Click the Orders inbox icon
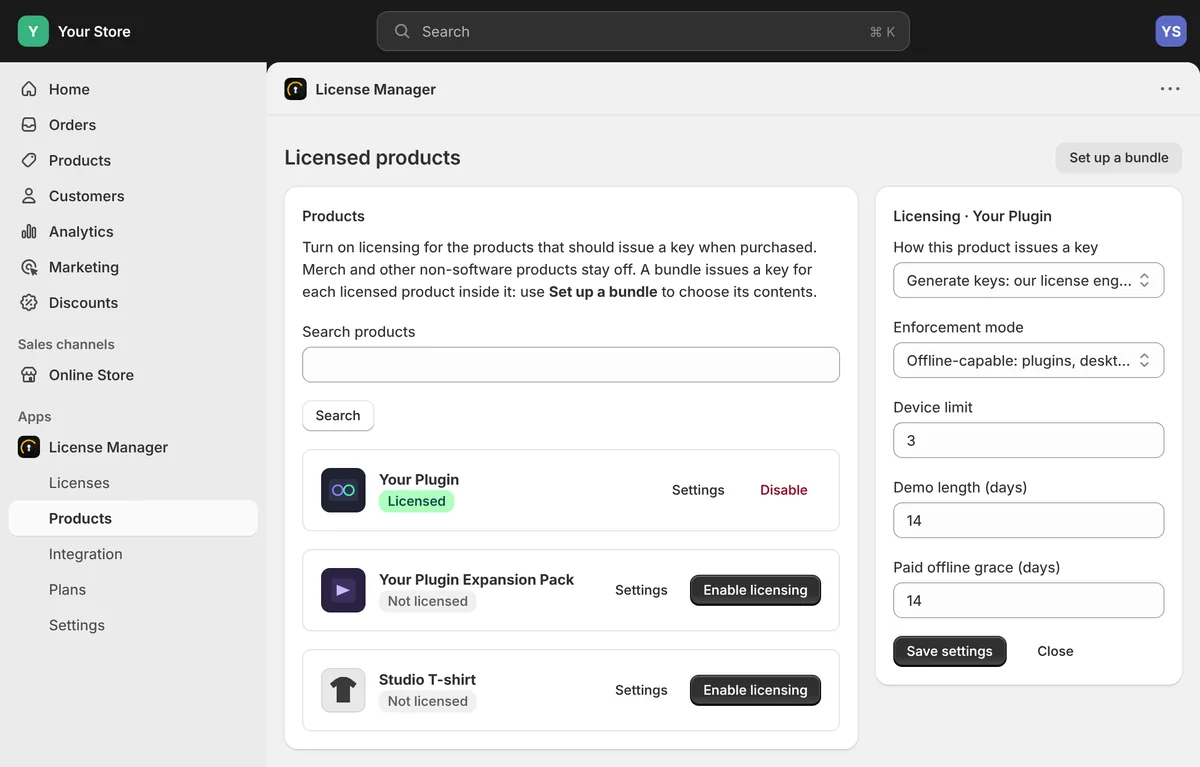The height and width of the screenshot is (767, 1200). (x=29, y=125)
